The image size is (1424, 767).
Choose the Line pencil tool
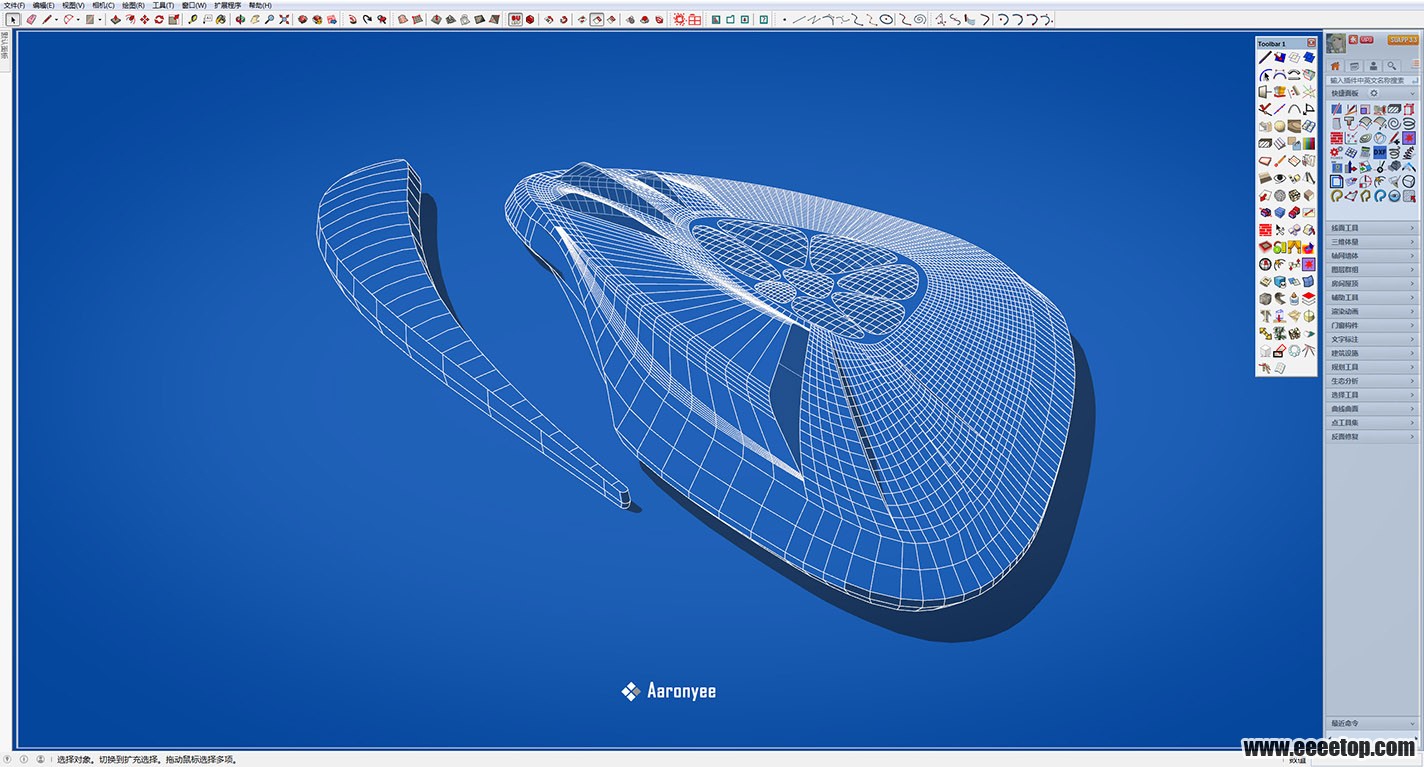tap(46, 19)
